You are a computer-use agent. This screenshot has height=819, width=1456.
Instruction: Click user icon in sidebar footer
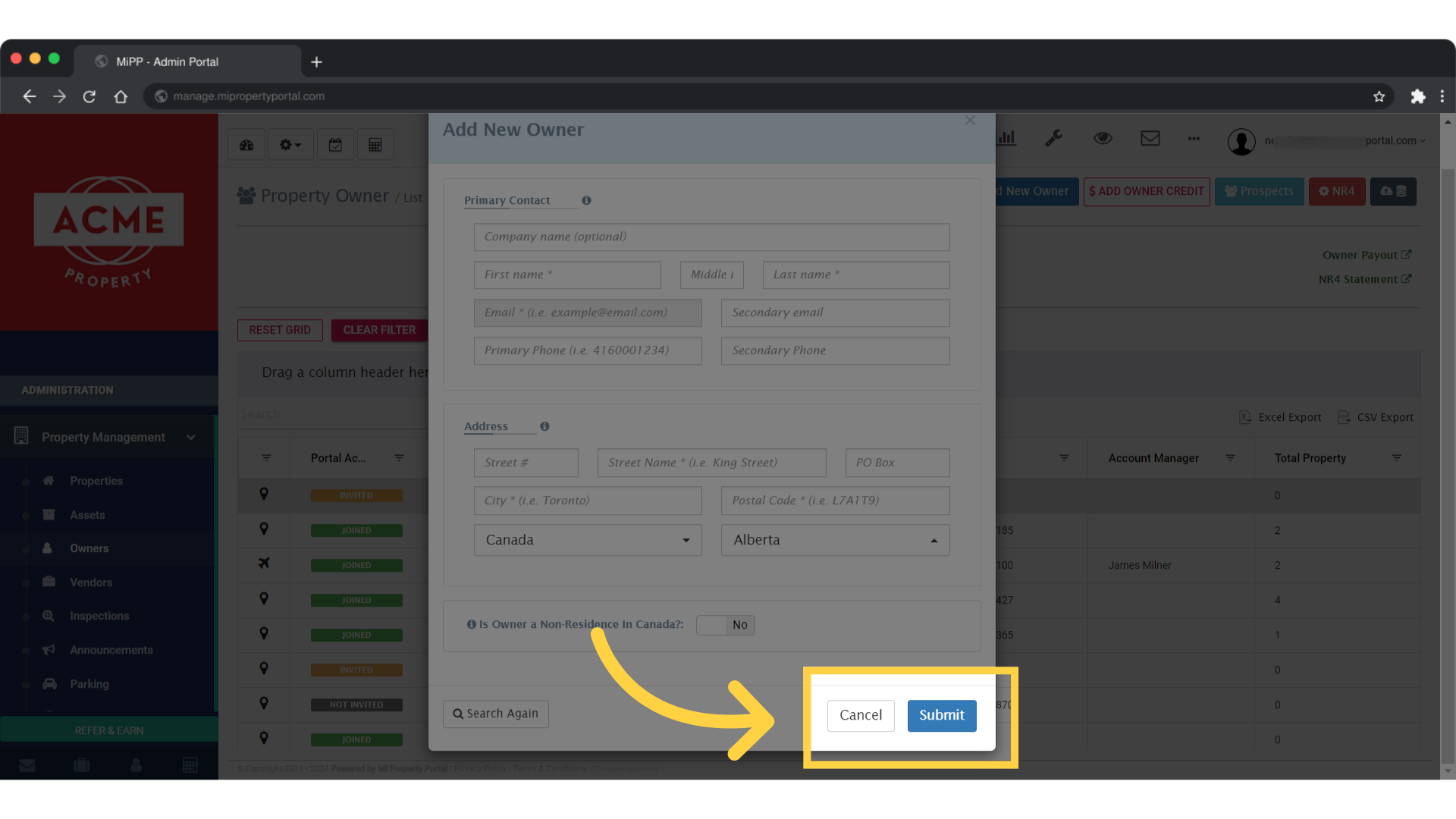pyautogui.click(x=136, y=765)
